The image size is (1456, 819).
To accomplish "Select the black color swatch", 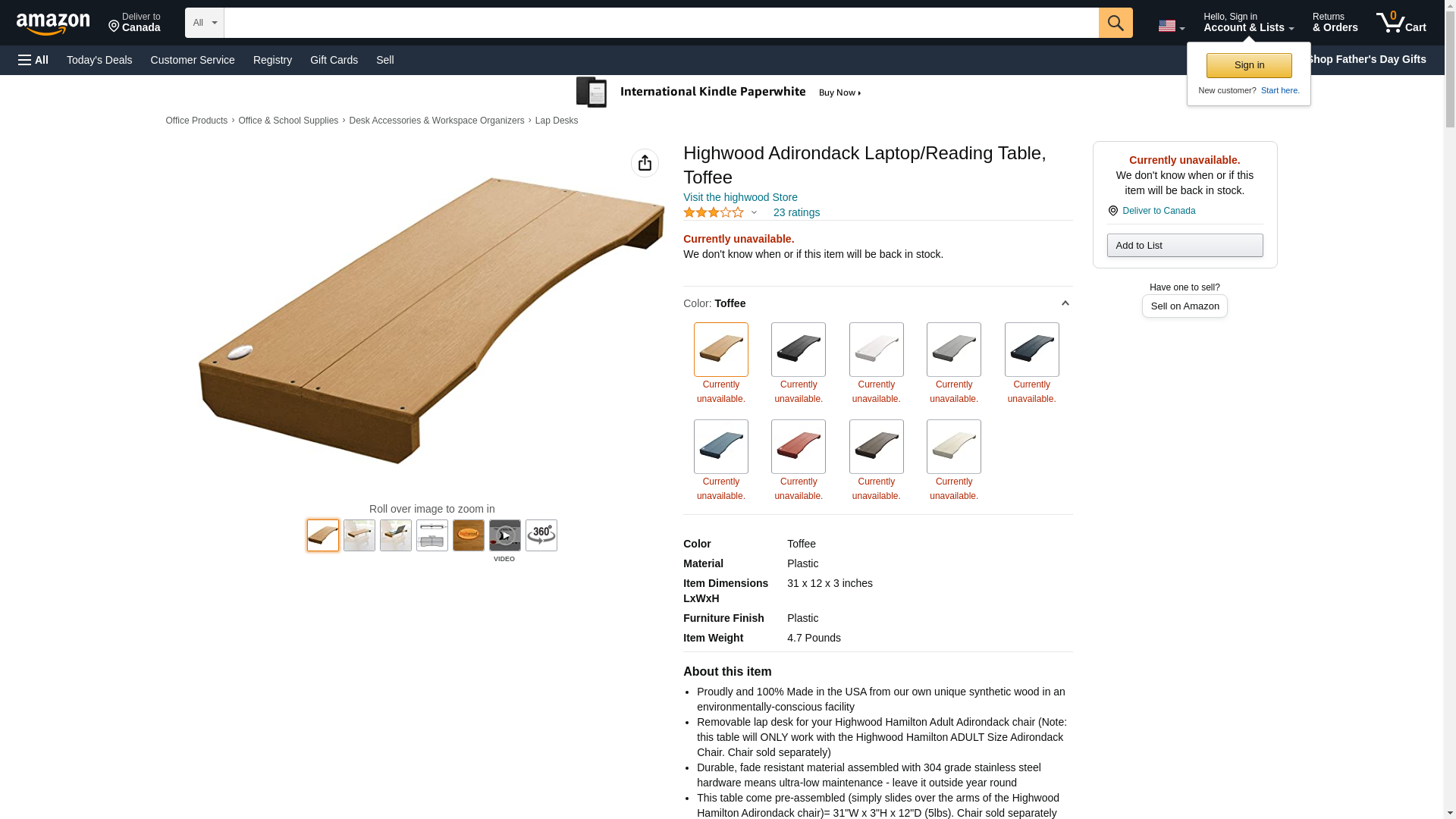I will point(799,350).
